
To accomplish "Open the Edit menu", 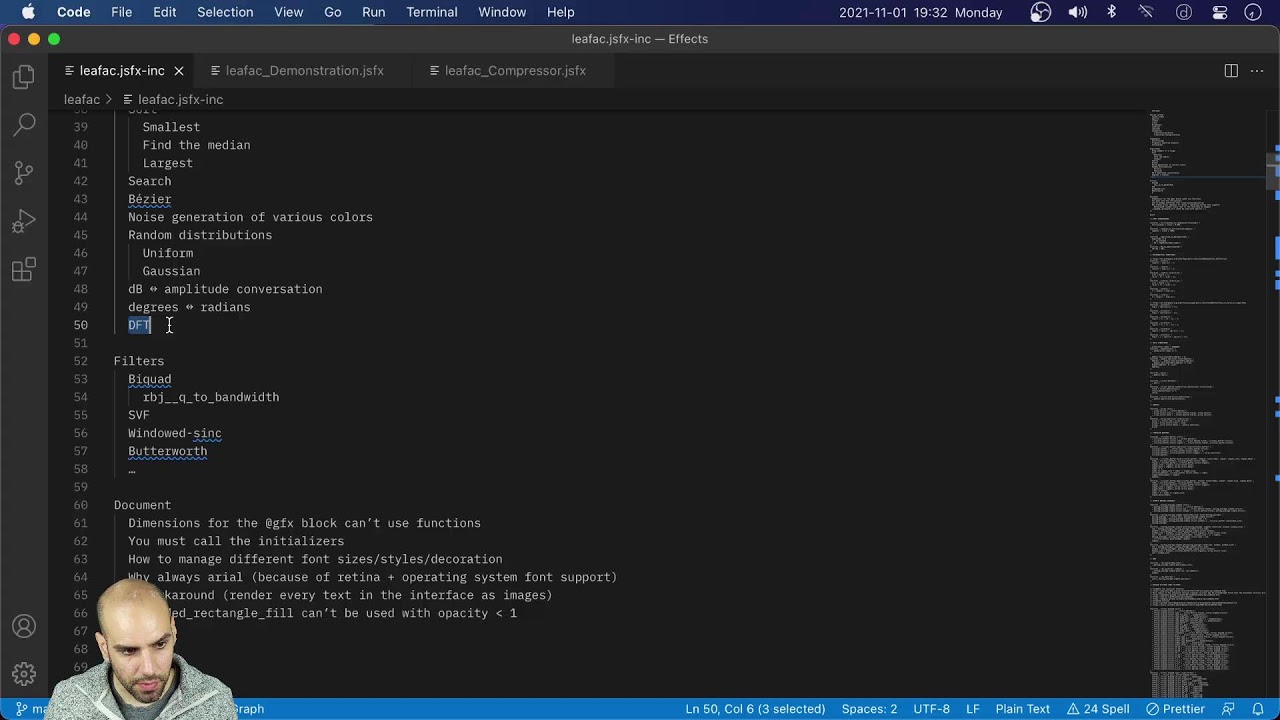I will click(165, 12).
